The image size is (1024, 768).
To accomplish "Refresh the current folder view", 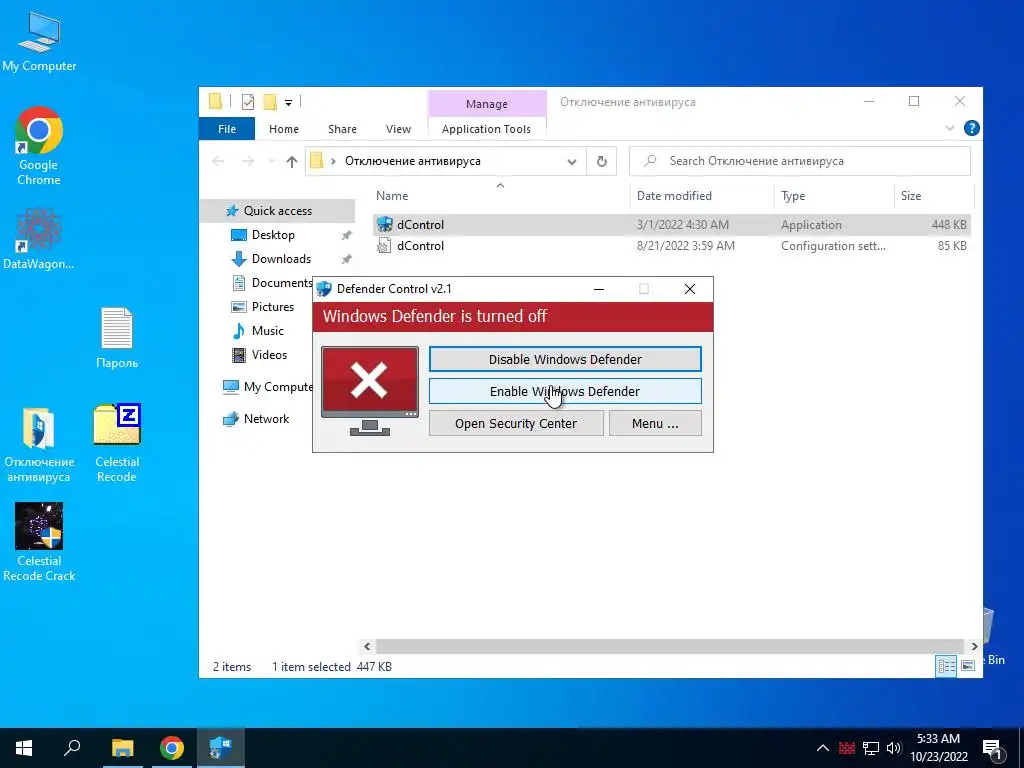I will pyautogui.click(x=601, y=161).
